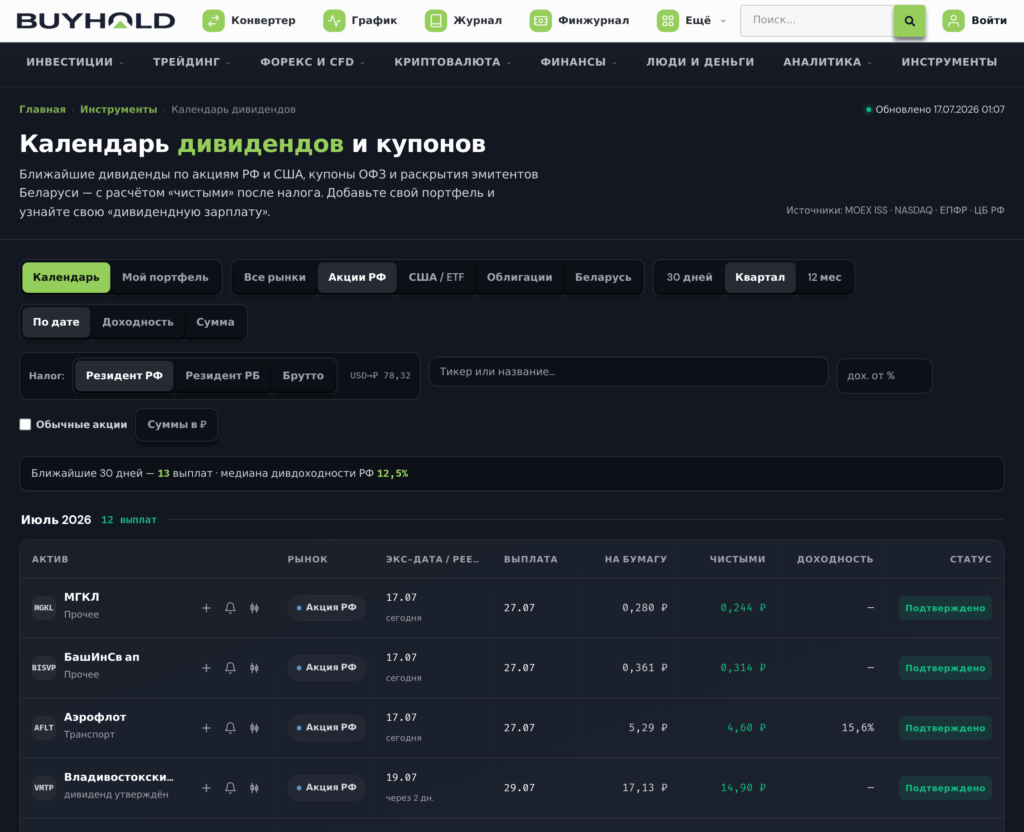This screenshot has height=832, width=1024.
Task: Set bell alert for БашИнСв ап
Action: coord(231,668)
